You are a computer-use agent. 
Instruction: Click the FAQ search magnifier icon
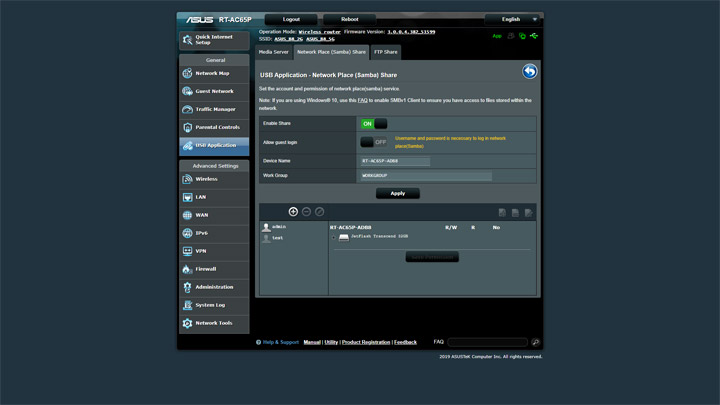click(x=535, y=342)
